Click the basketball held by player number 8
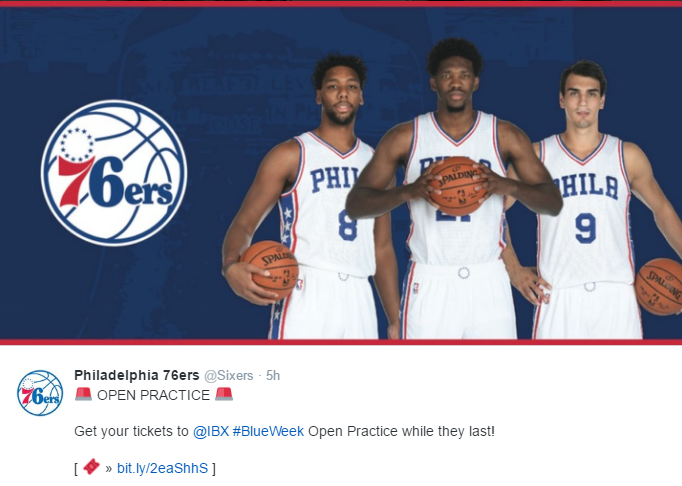Viewport: 682px width, 486px height. [270, 271]
